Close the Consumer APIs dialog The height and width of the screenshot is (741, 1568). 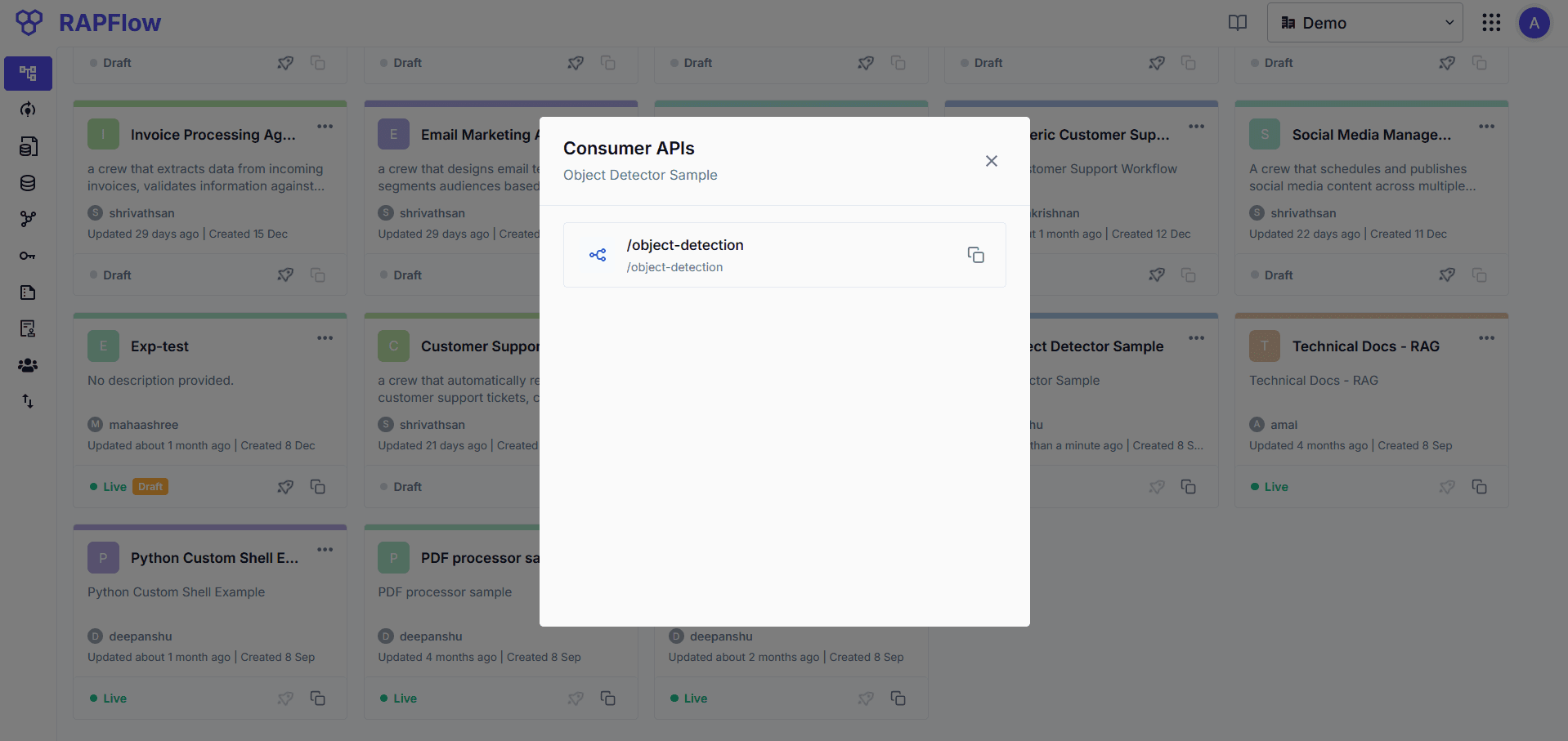point(991,161)
